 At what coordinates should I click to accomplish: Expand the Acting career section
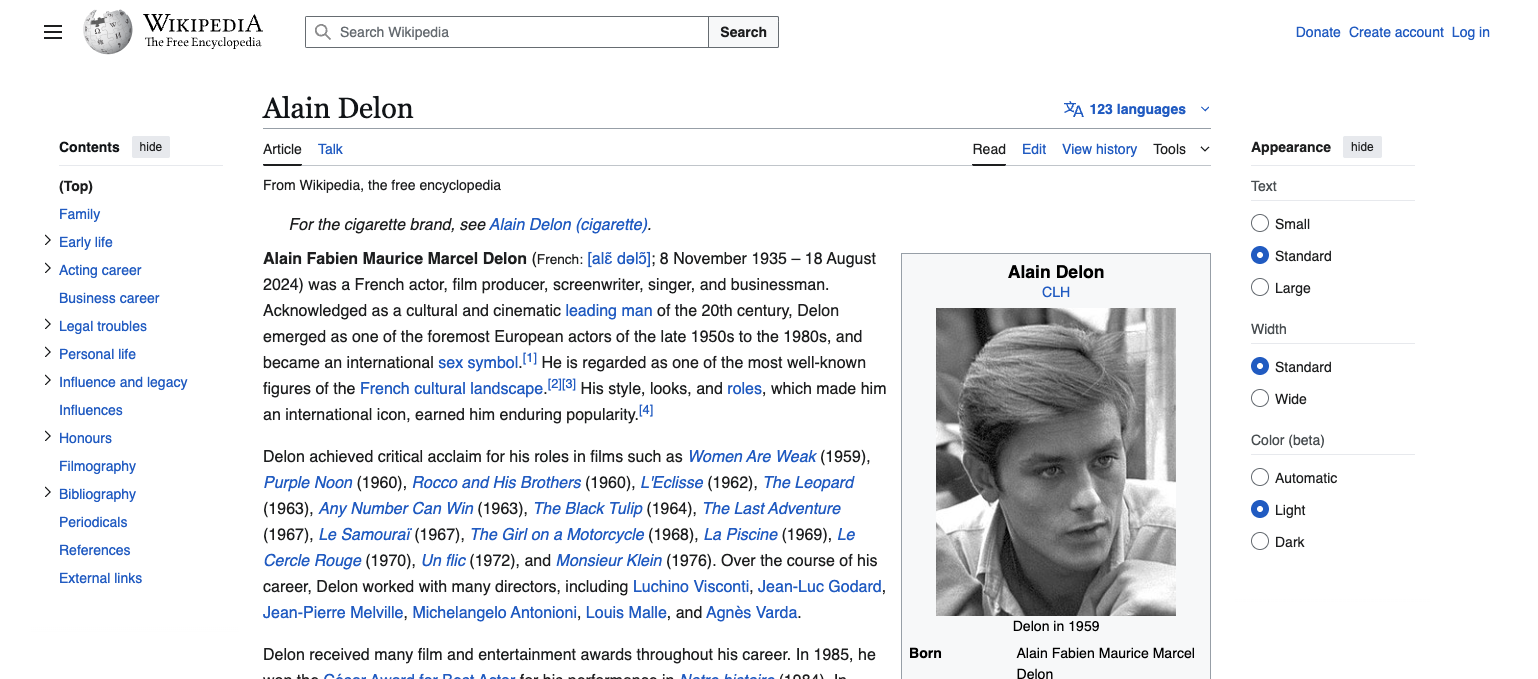[47, 268]
